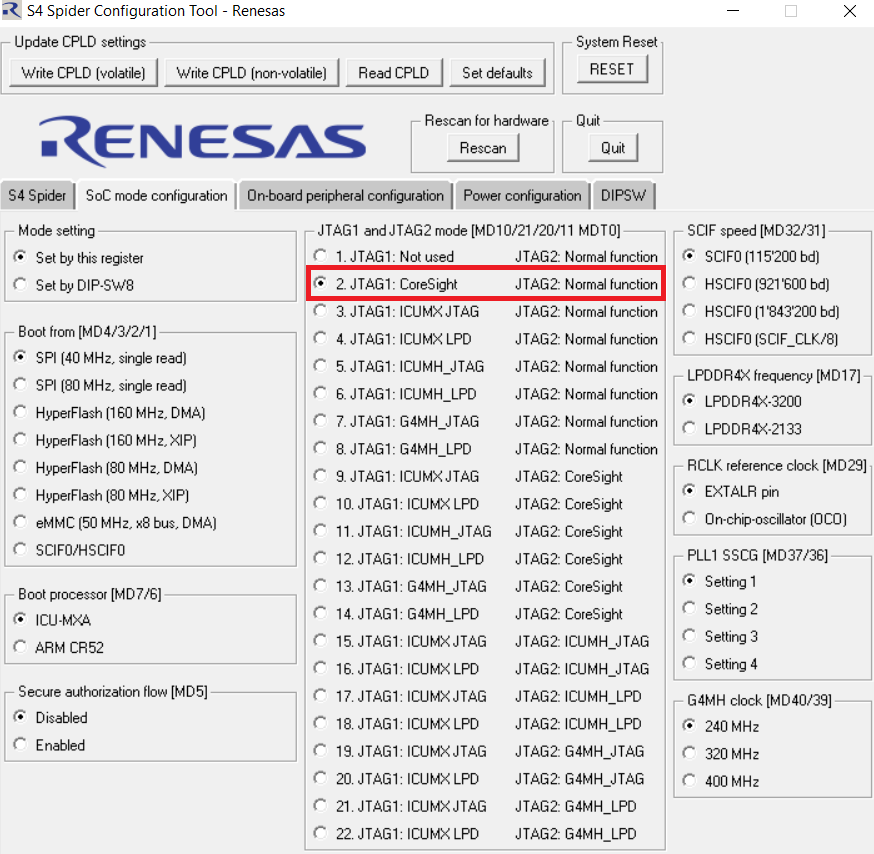Viewport: 874px width, 854px height.
Task: Open the SoC mode configuration tab
Action: click(x=157, y=196)
